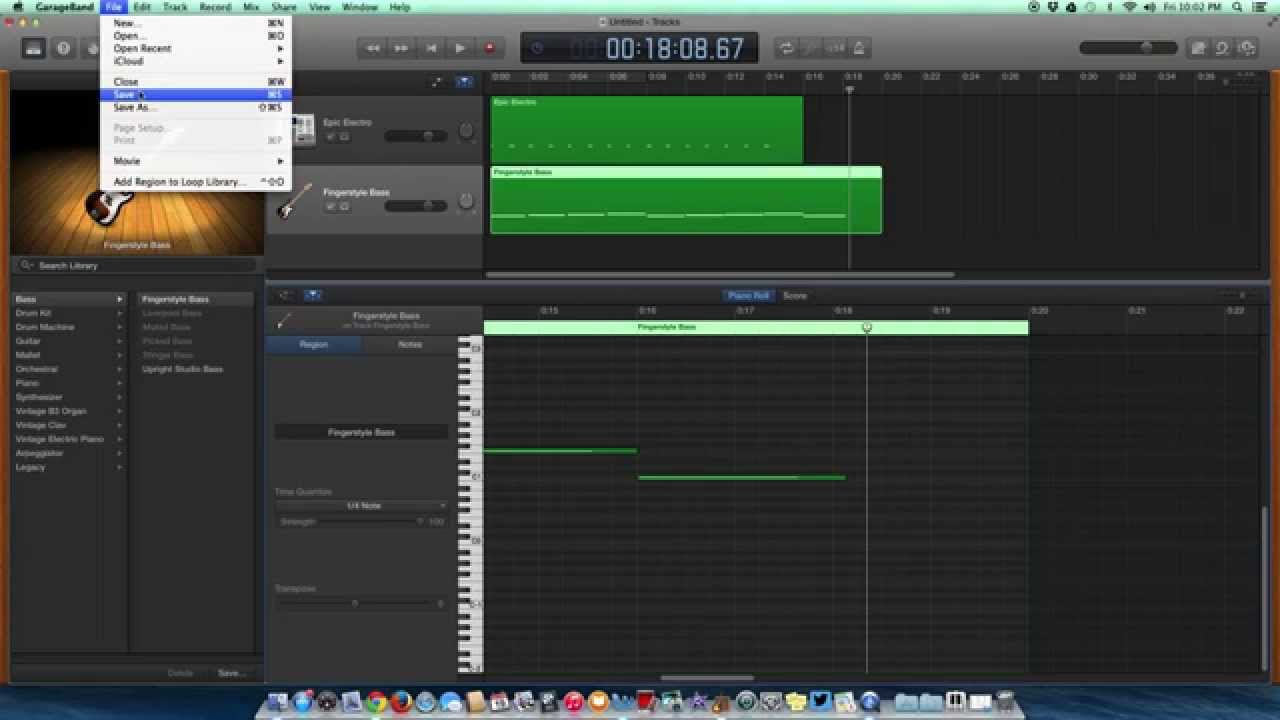Start playback with the Play button
This screenshot has height=720, width=1280.
coord(460,47)
